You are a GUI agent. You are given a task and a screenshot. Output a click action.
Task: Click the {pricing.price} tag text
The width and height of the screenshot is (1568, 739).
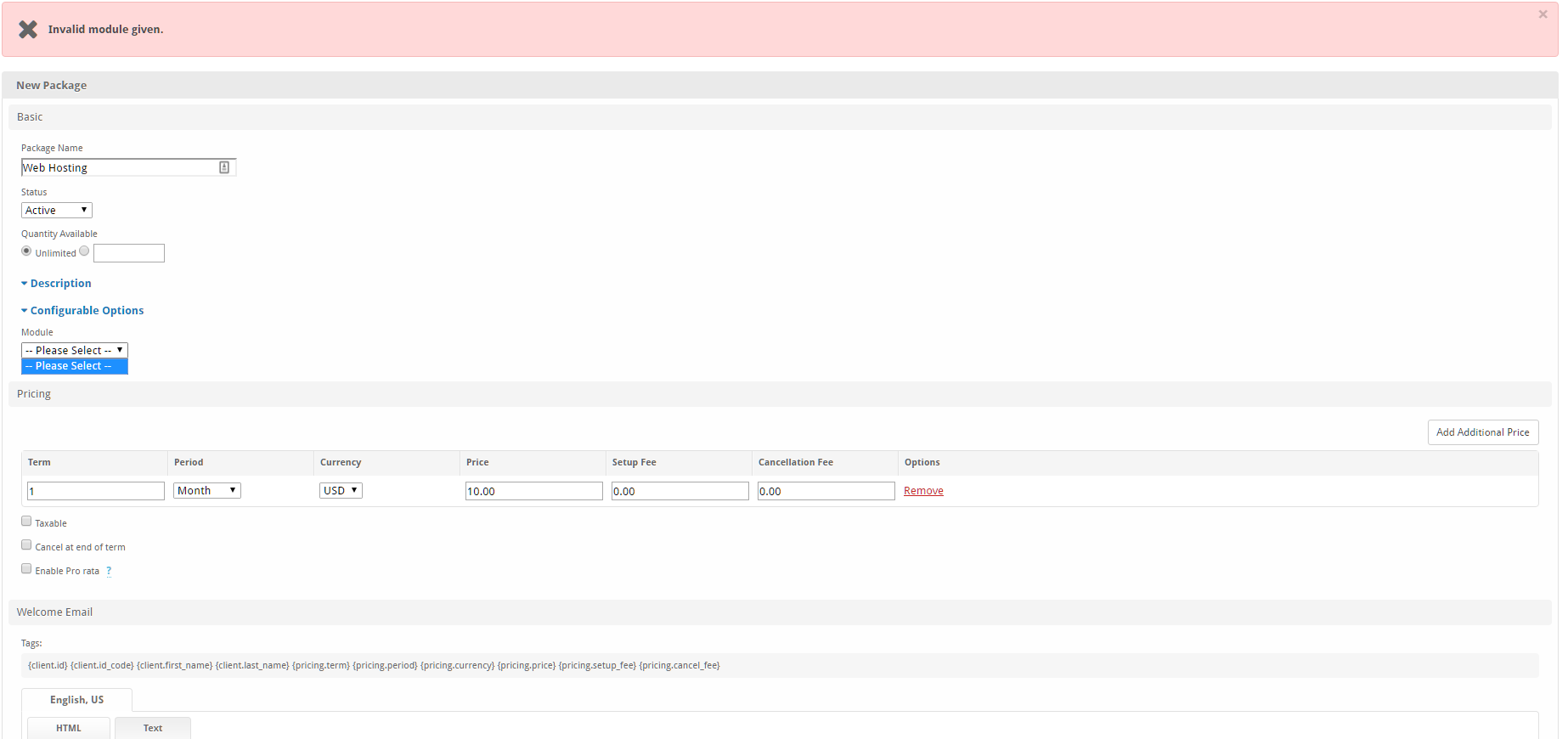coord(527,665)
